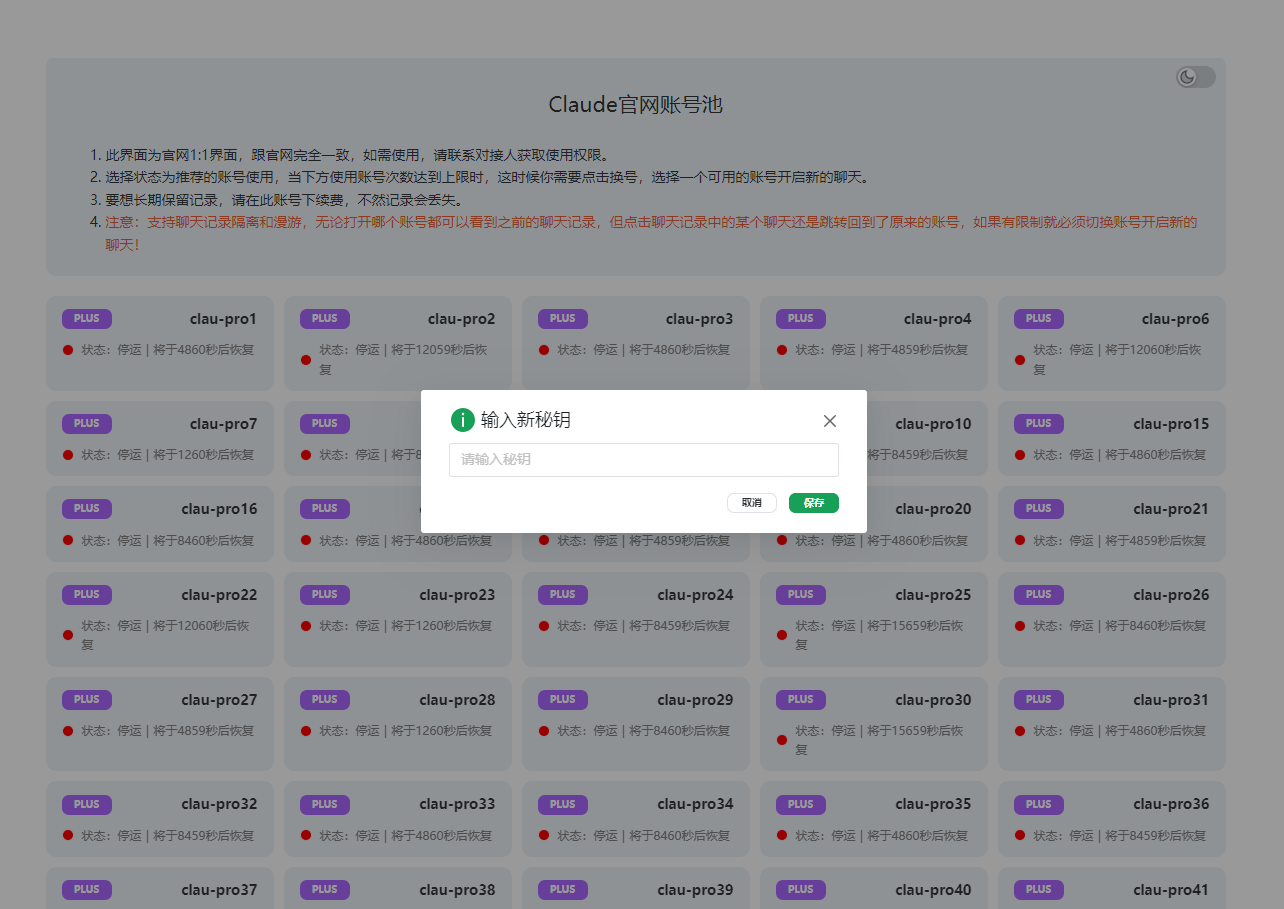Click the red status dot on clau-pro3

pos(544,350)
